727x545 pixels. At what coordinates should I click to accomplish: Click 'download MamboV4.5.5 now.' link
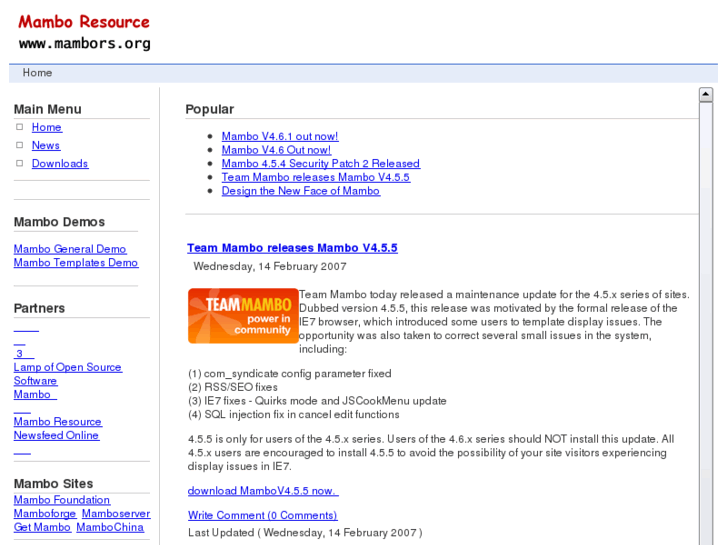[x=263, y=491]
